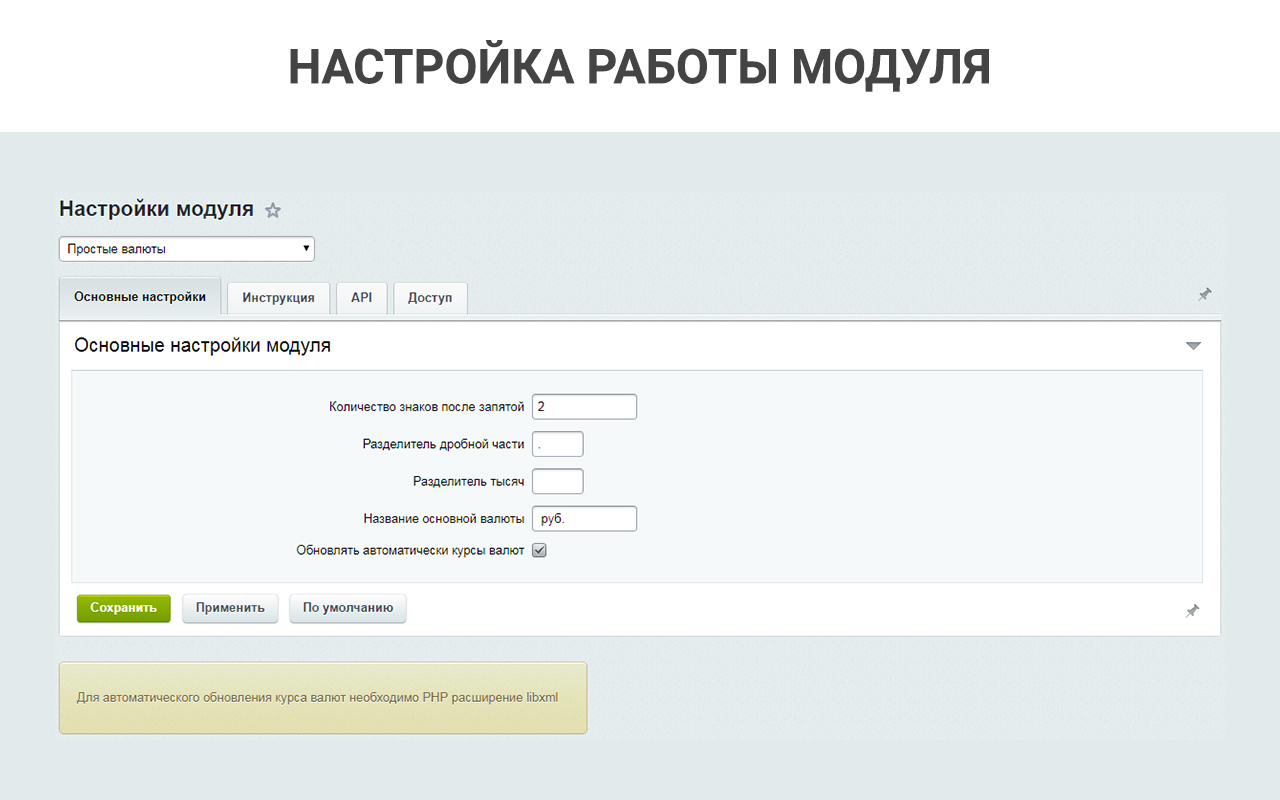This screenshot has height=800, width=1280.
Task: Open the Простые валюты module dropdown
Action: click(x=187, y=249)
